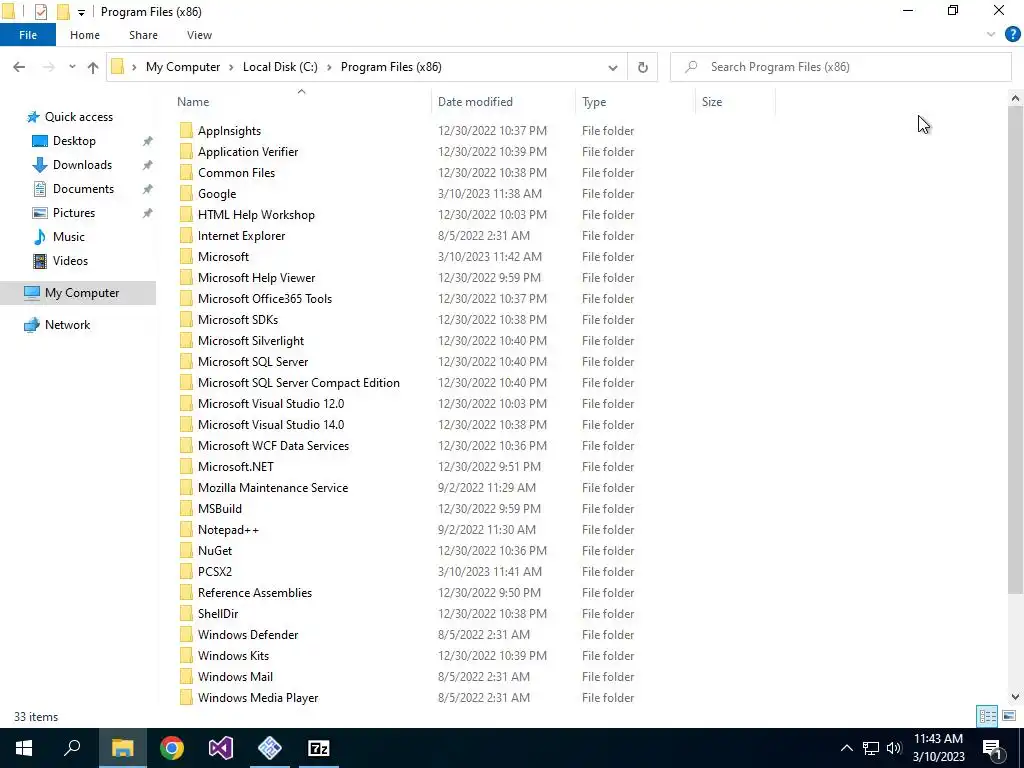Image resolution: width=1024 pixels, height=768 pixels.
Task: Open Downloads in the navigation pane
Action: click(x=82, y=165)
